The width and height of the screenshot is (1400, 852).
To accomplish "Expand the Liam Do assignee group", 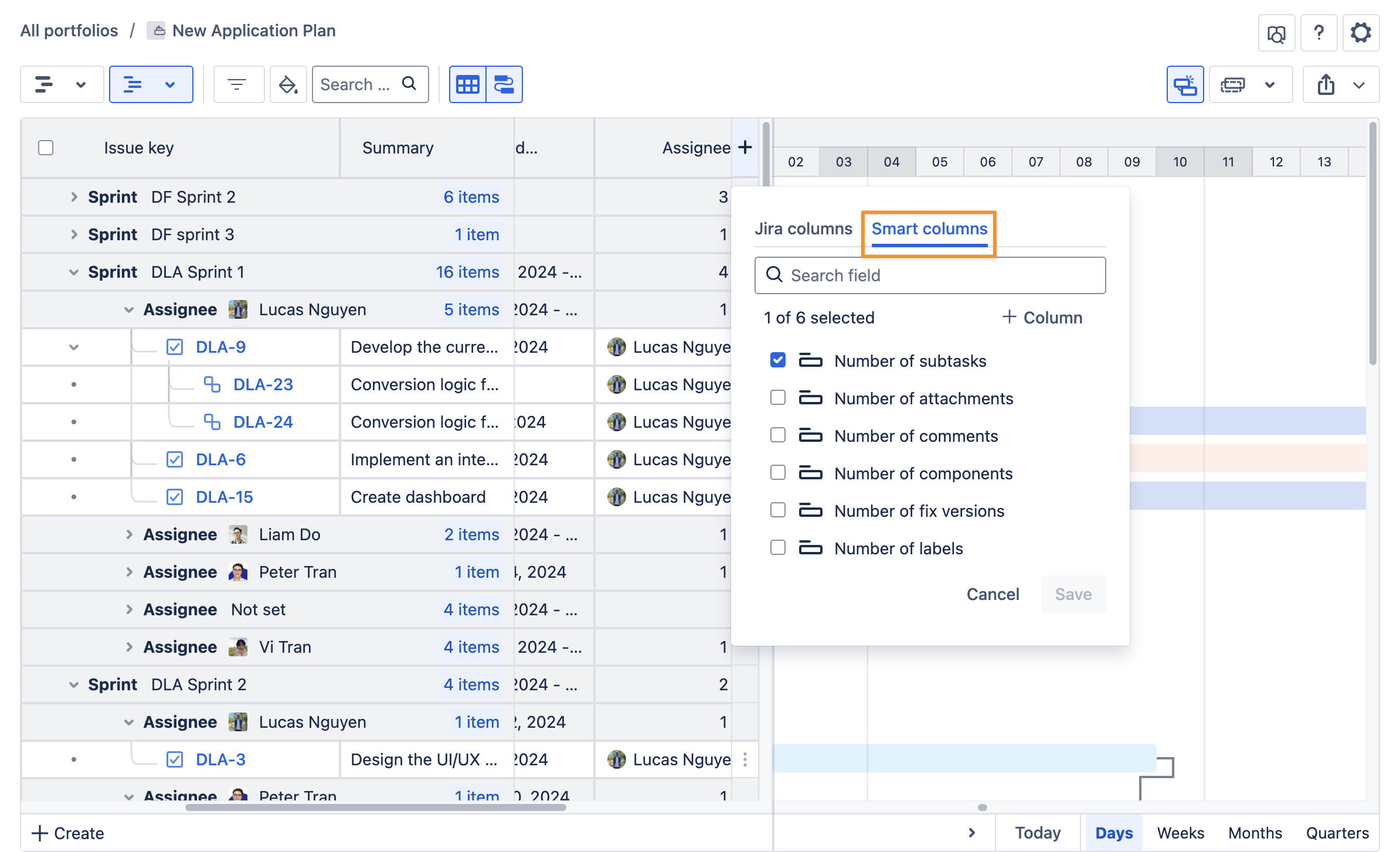I will click(129, 534).
